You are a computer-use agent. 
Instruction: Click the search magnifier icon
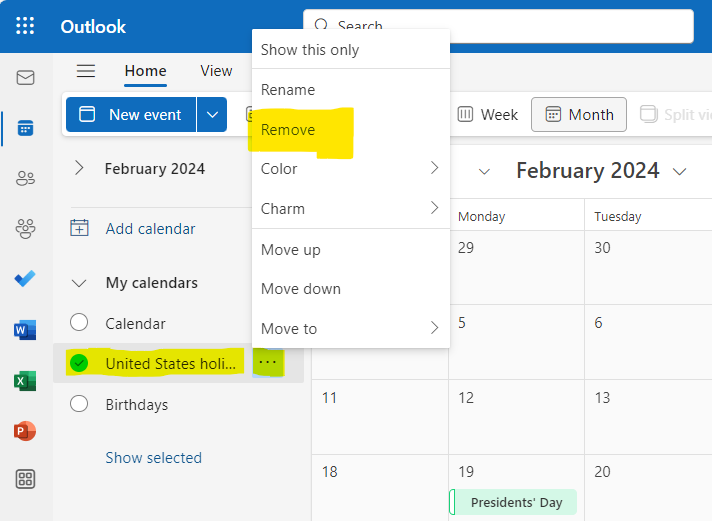coord(321,25)
